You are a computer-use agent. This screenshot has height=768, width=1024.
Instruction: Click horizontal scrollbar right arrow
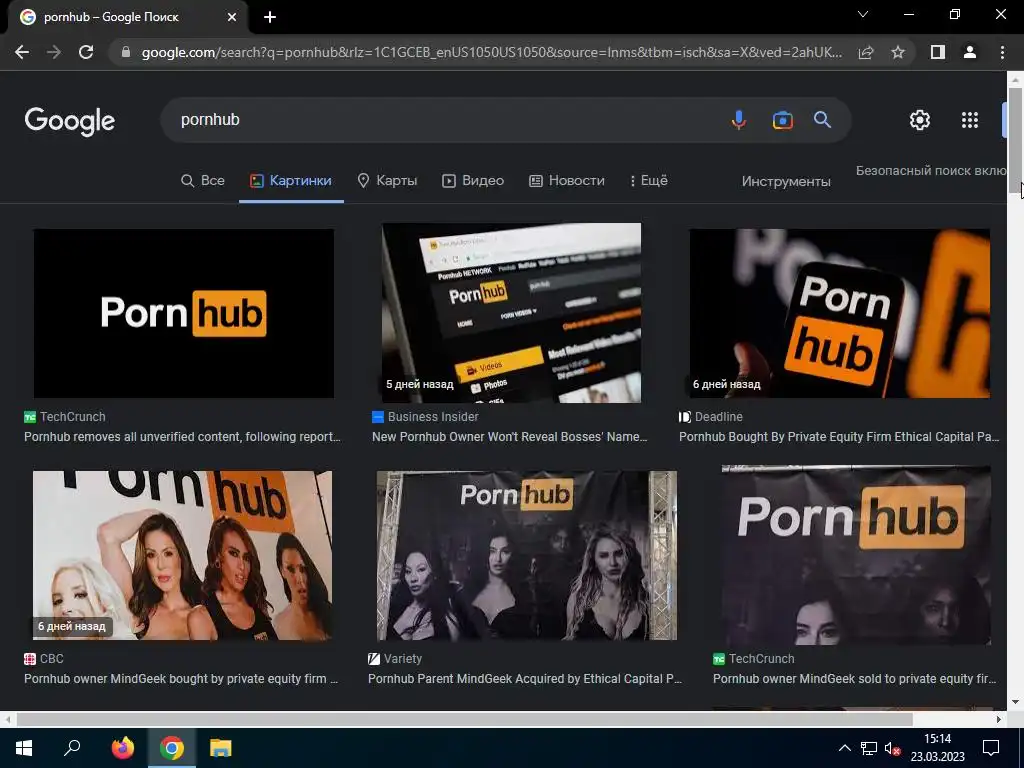click(x=999, y=719)
